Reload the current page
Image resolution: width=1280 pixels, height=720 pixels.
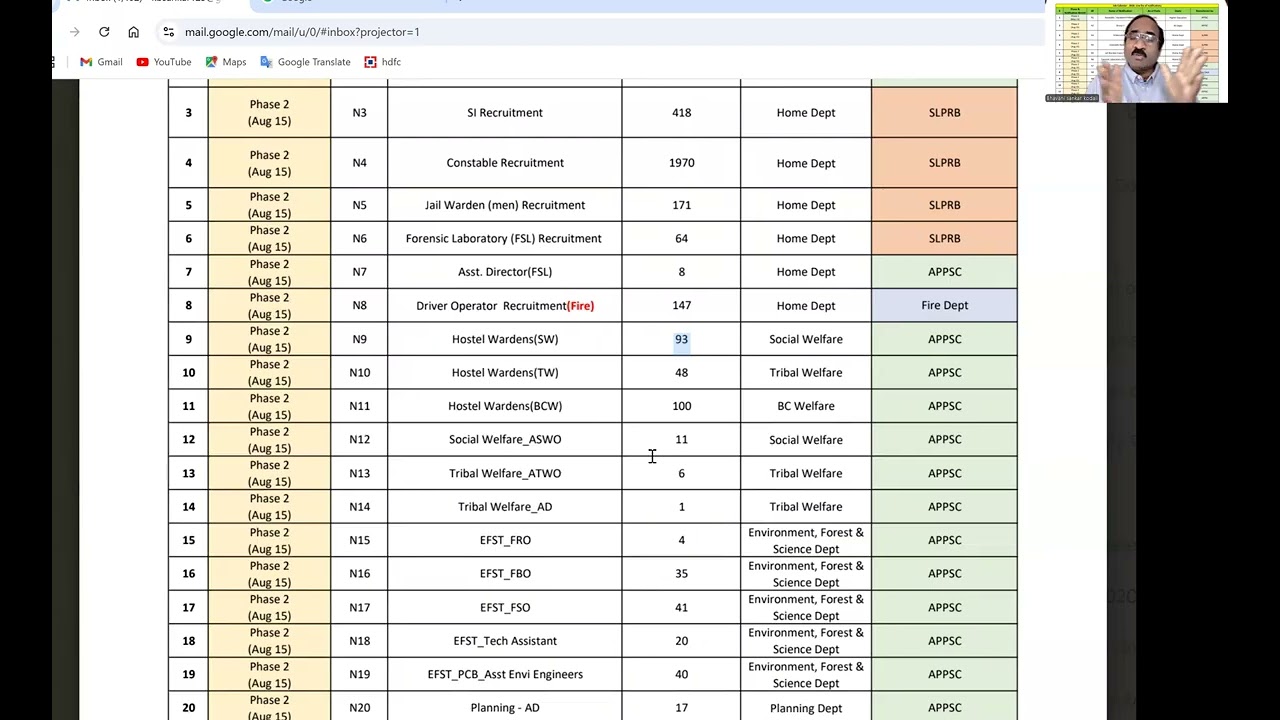click(x=104, y=32)
